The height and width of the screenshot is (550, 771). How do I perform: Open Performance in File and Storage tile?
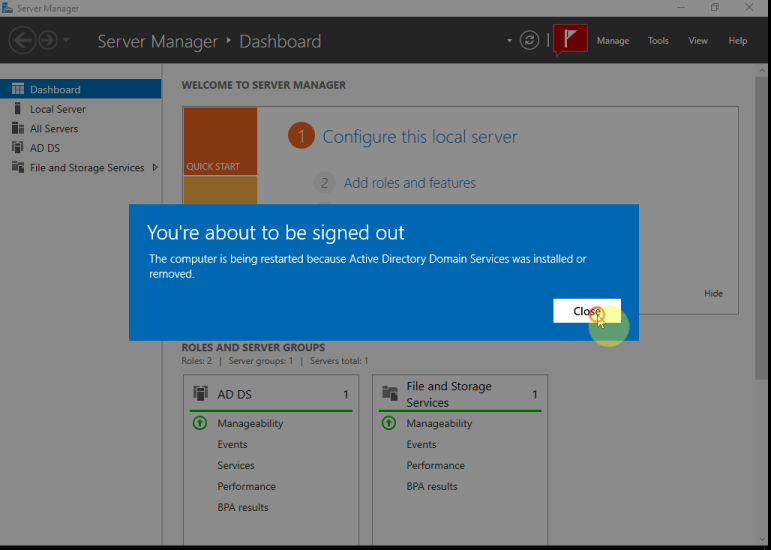[435, 465]
